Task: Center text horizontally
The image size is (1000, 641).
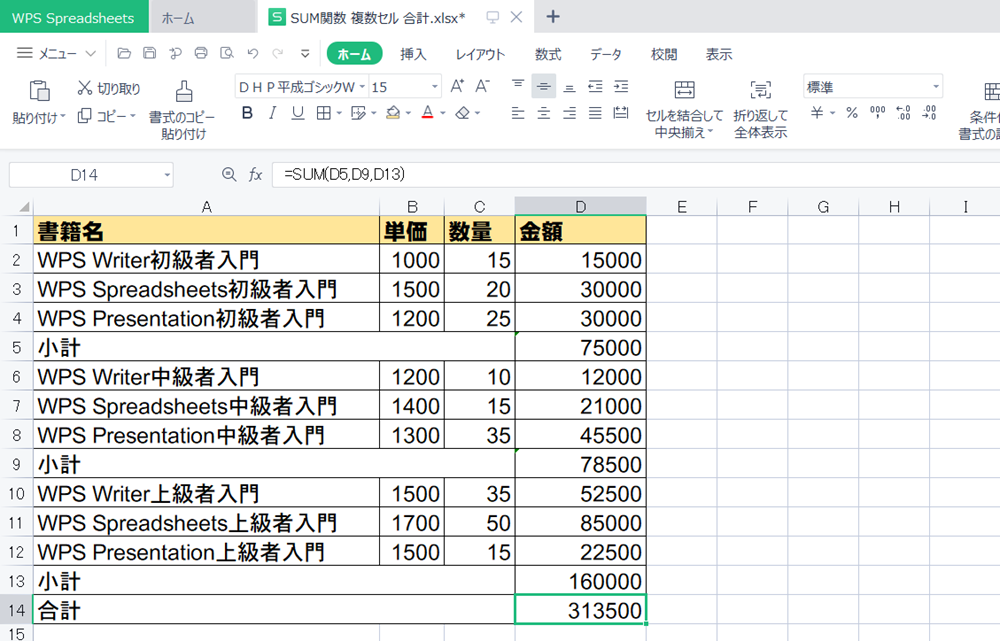Action: [543, 113]
